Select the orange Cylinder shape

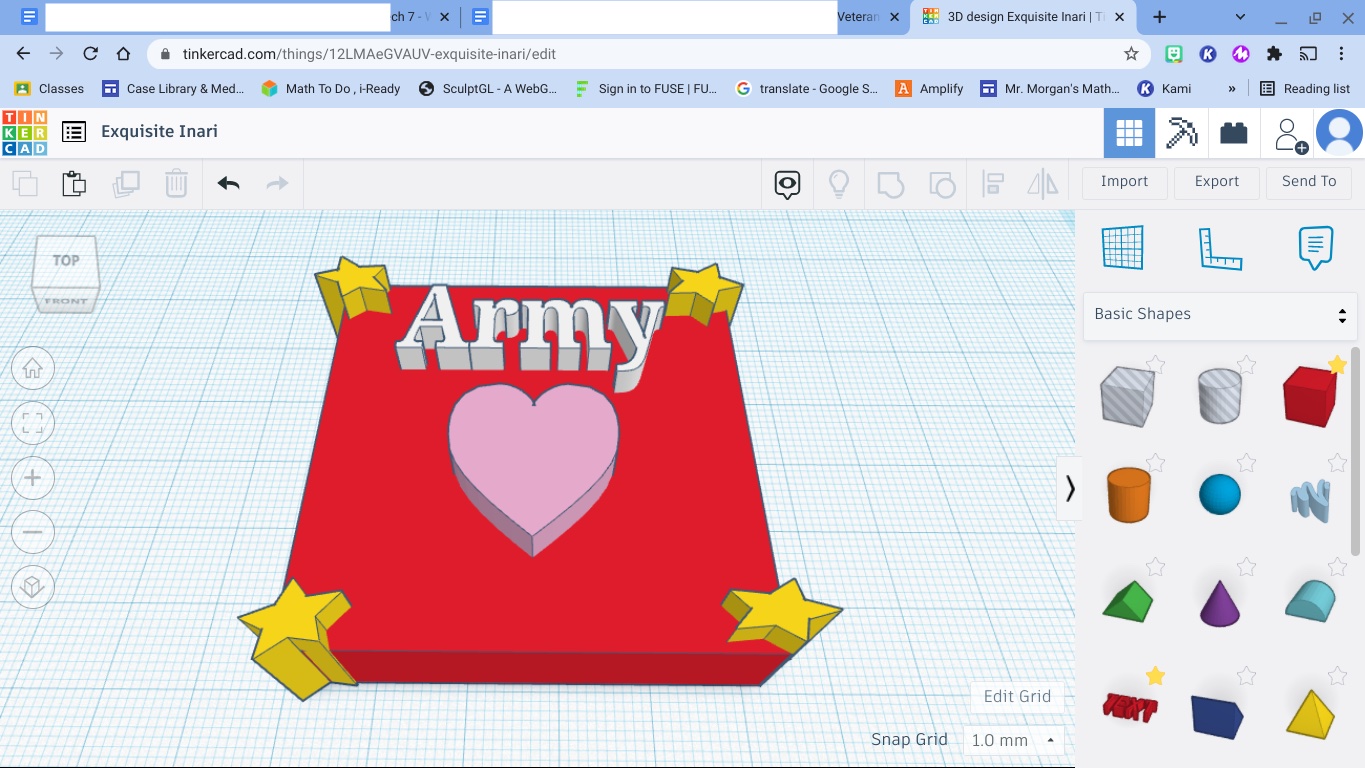point(1128,495)
